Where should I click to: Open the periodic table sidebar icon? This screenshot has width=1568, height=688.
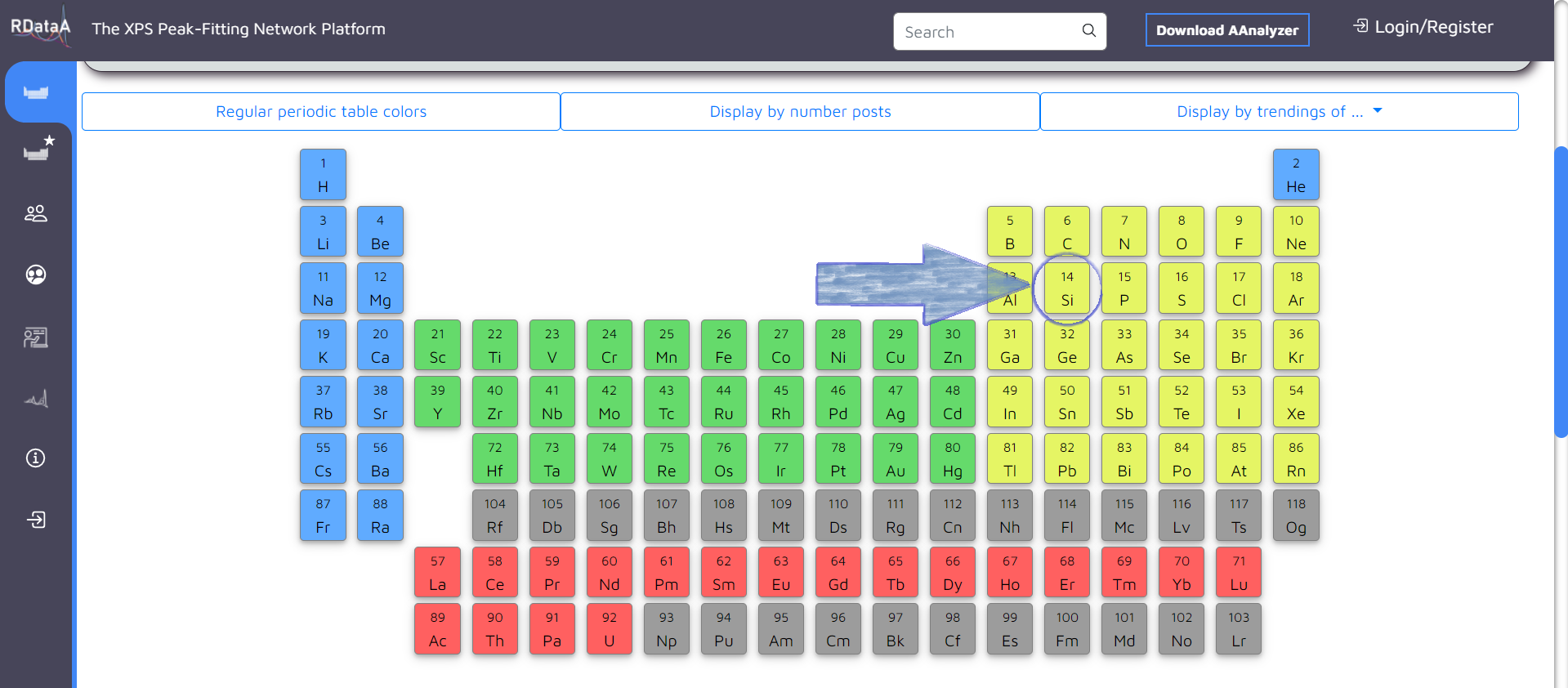click(36, 92)
